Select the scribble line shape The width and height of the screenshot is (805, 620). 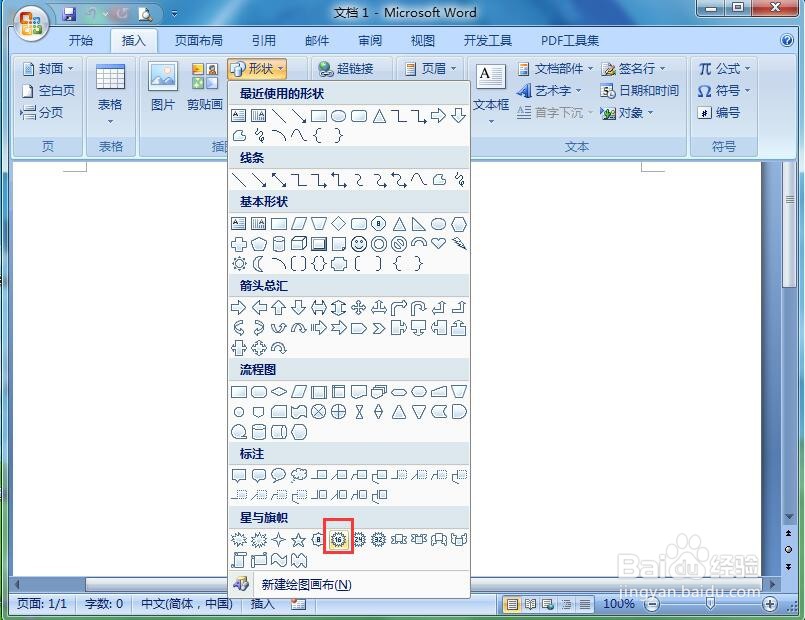(459, 180)
